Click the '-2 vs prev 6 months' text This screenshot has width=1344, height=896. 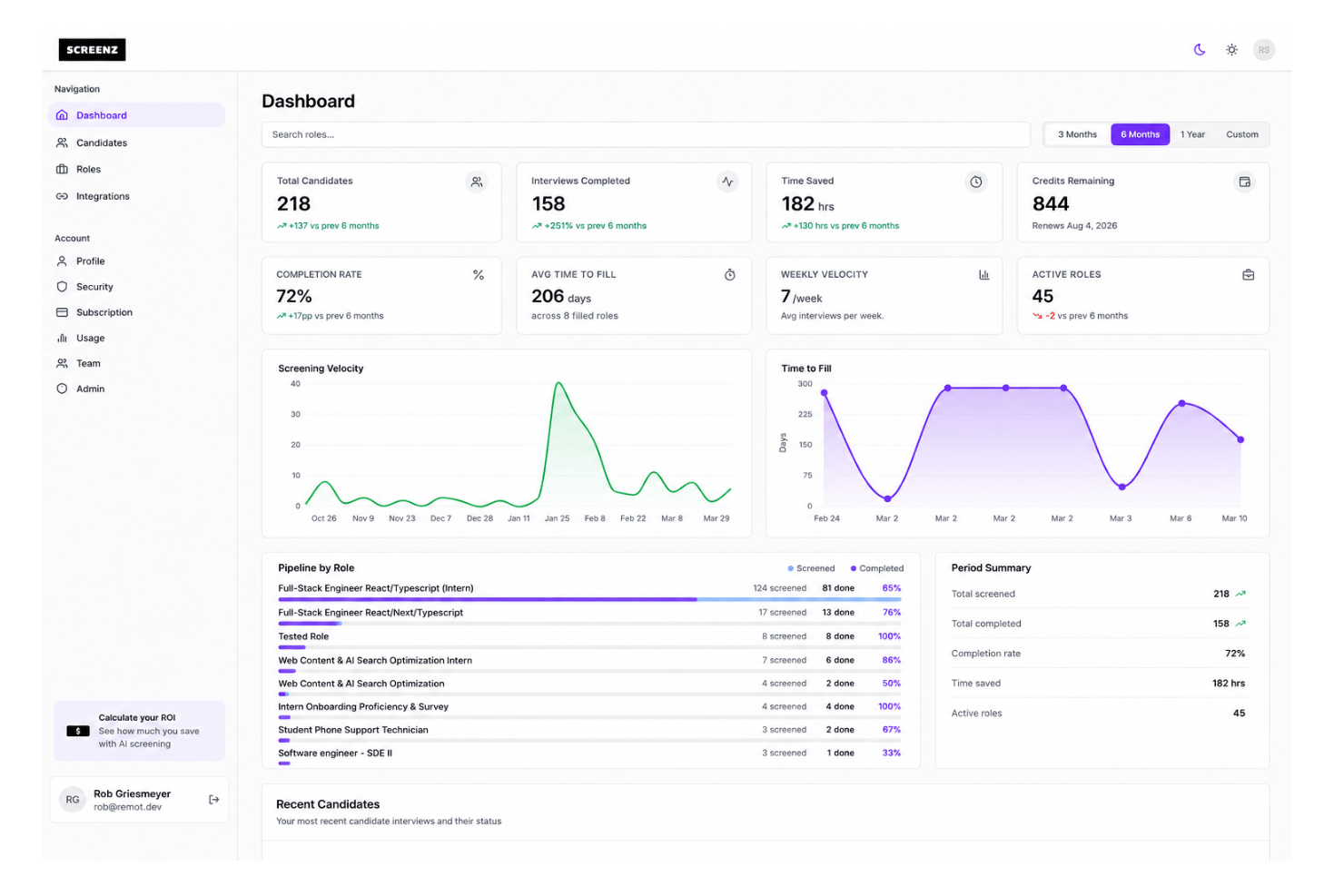coord(1087,316)
